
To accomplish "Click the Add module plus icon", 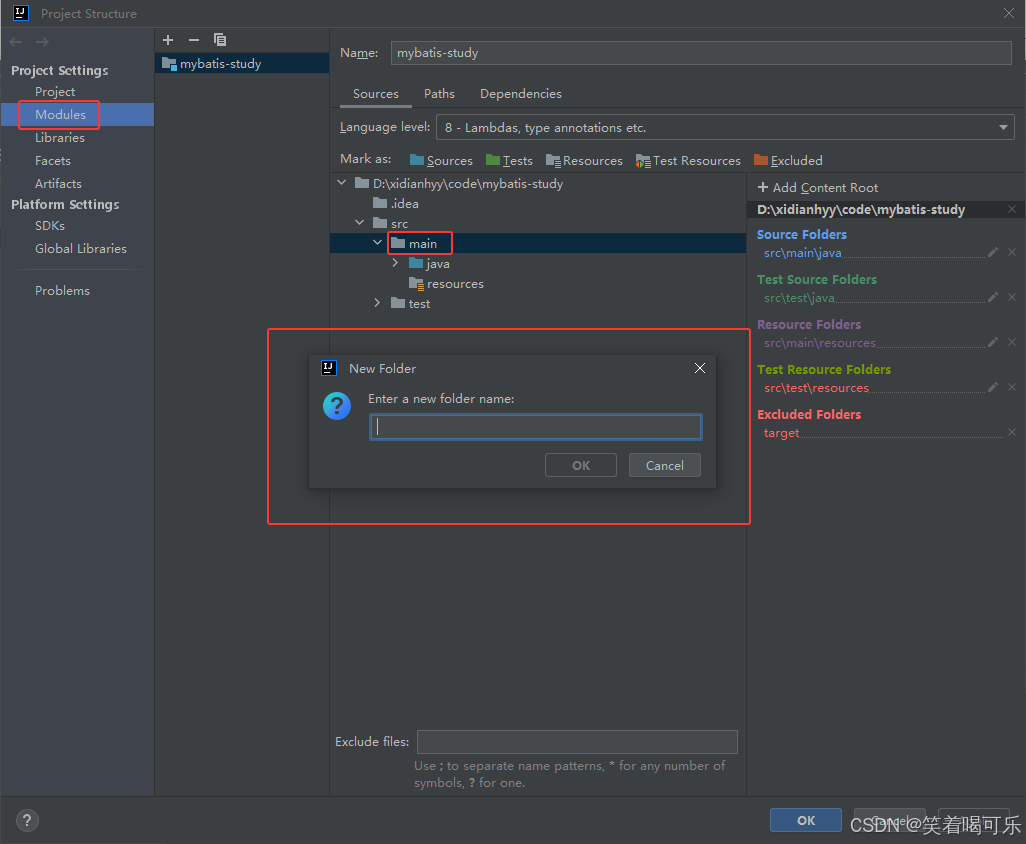I will coord(168,40).
